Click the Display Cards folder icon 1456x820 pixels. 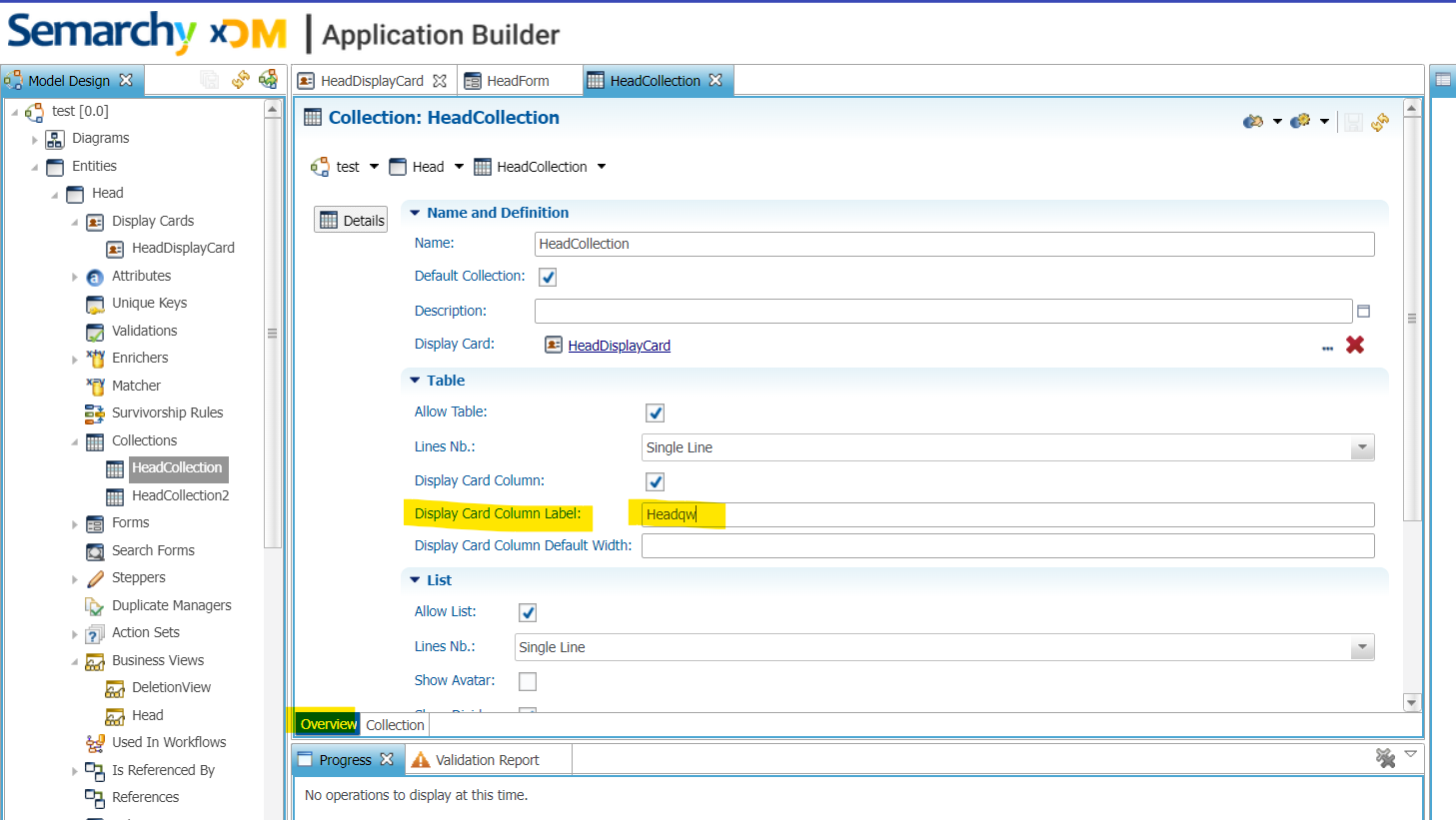95,222
